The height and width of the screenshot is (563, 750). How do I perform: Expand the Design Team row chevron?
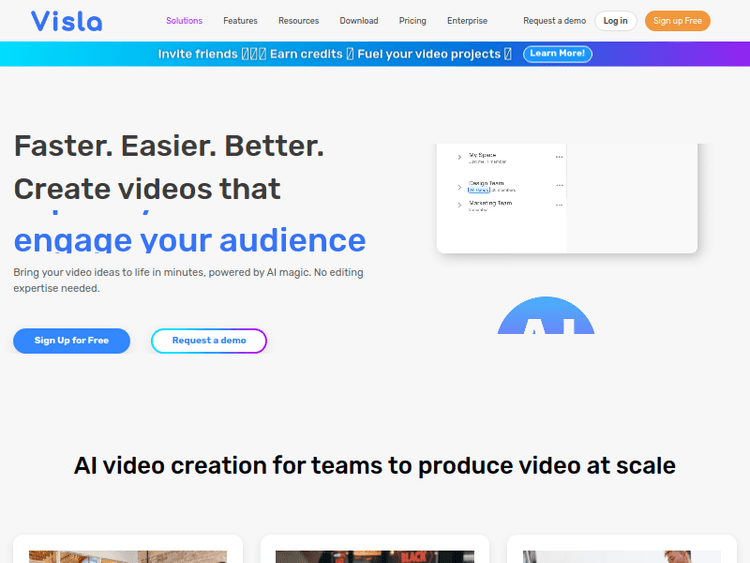pyautogui.click(x=459, y=186)
